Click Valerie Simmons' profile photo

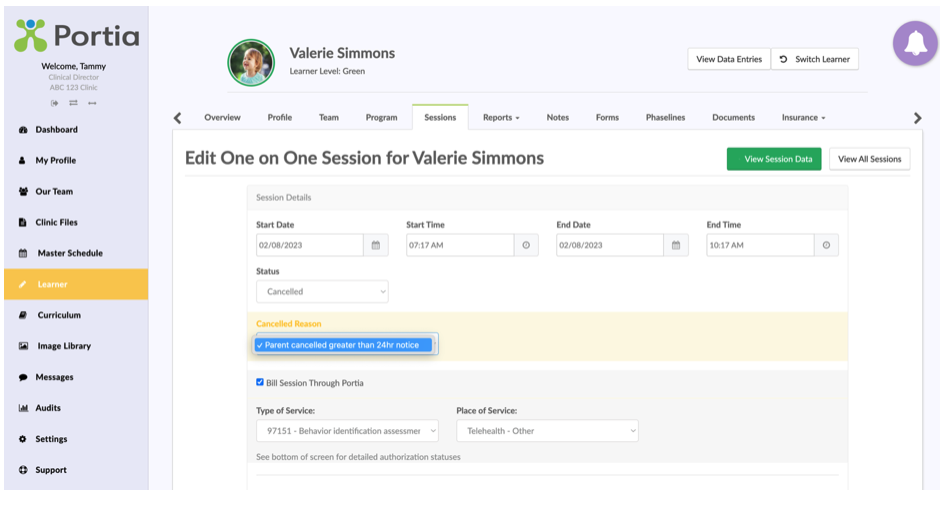[x=251, y=63]
